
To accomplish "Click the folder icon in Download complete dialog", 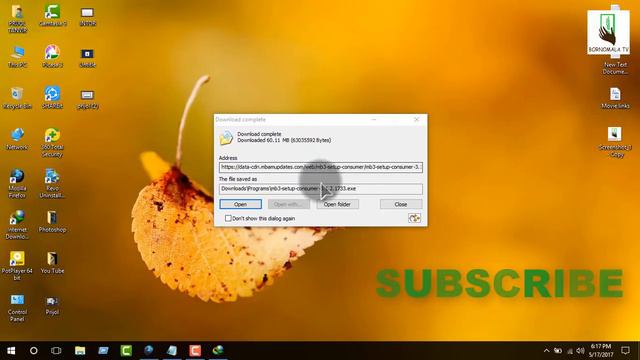I will click(x=226, y=138).
